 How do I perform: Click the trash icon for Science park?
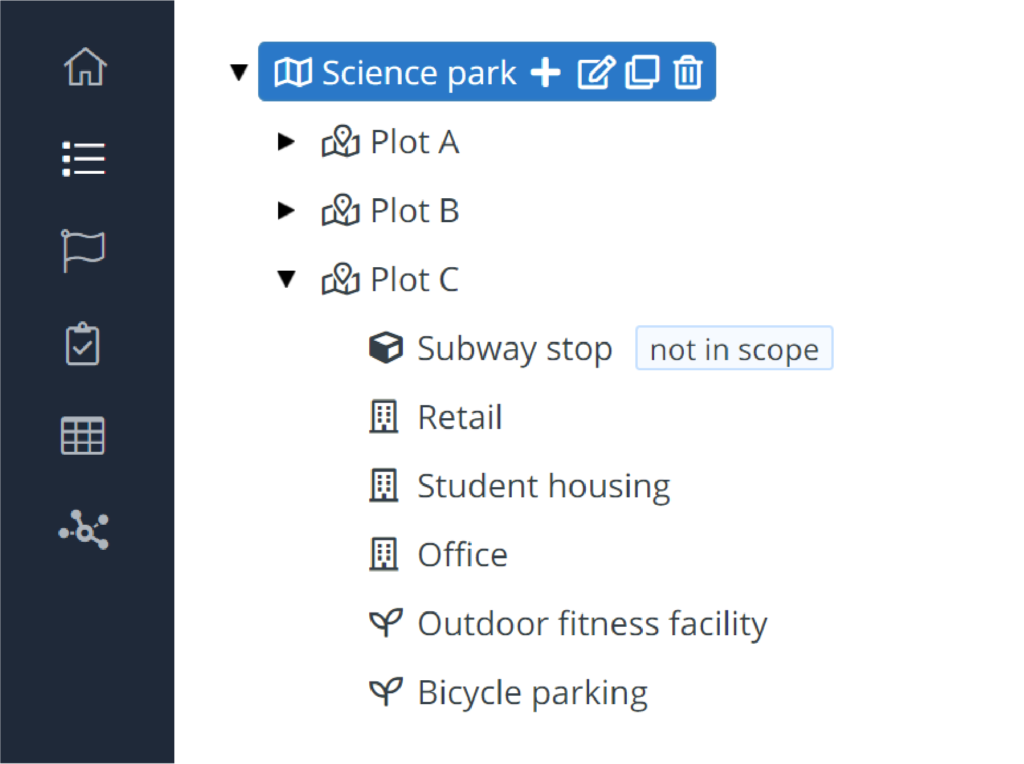point(688,72)
